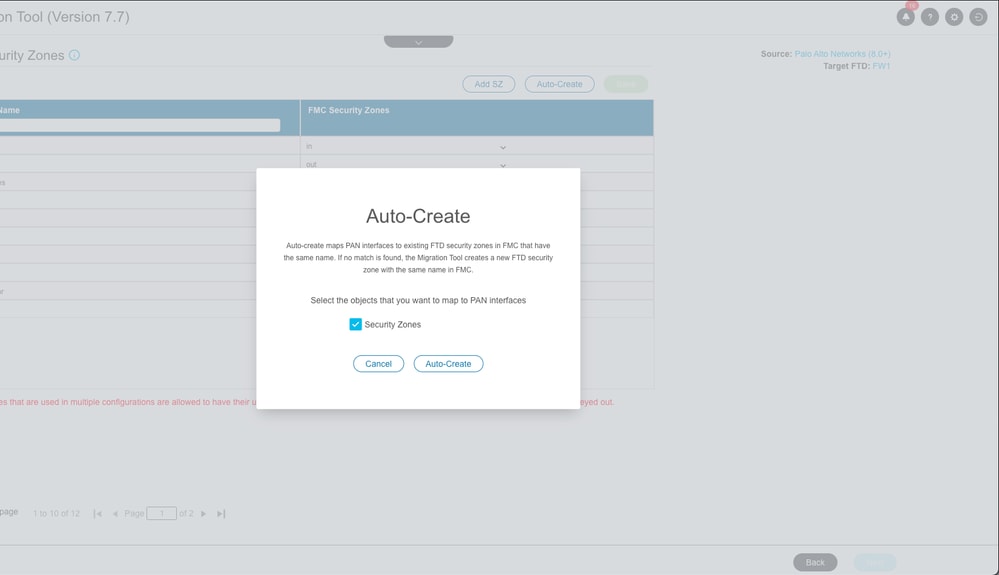Click the page number input box
999x575 pixels.
point(162,513)
